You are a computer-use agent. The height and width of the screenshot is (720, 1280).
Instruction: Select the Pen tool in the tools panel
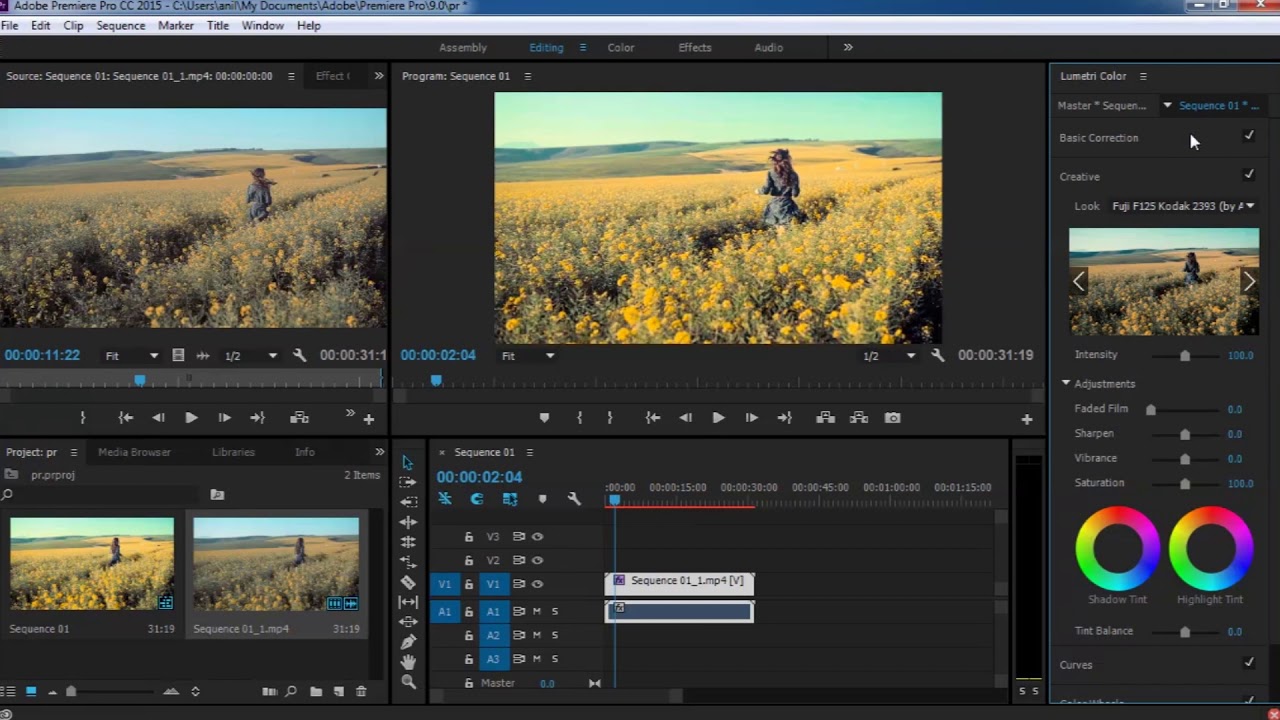pyautogui.click(x=408, y=642)
